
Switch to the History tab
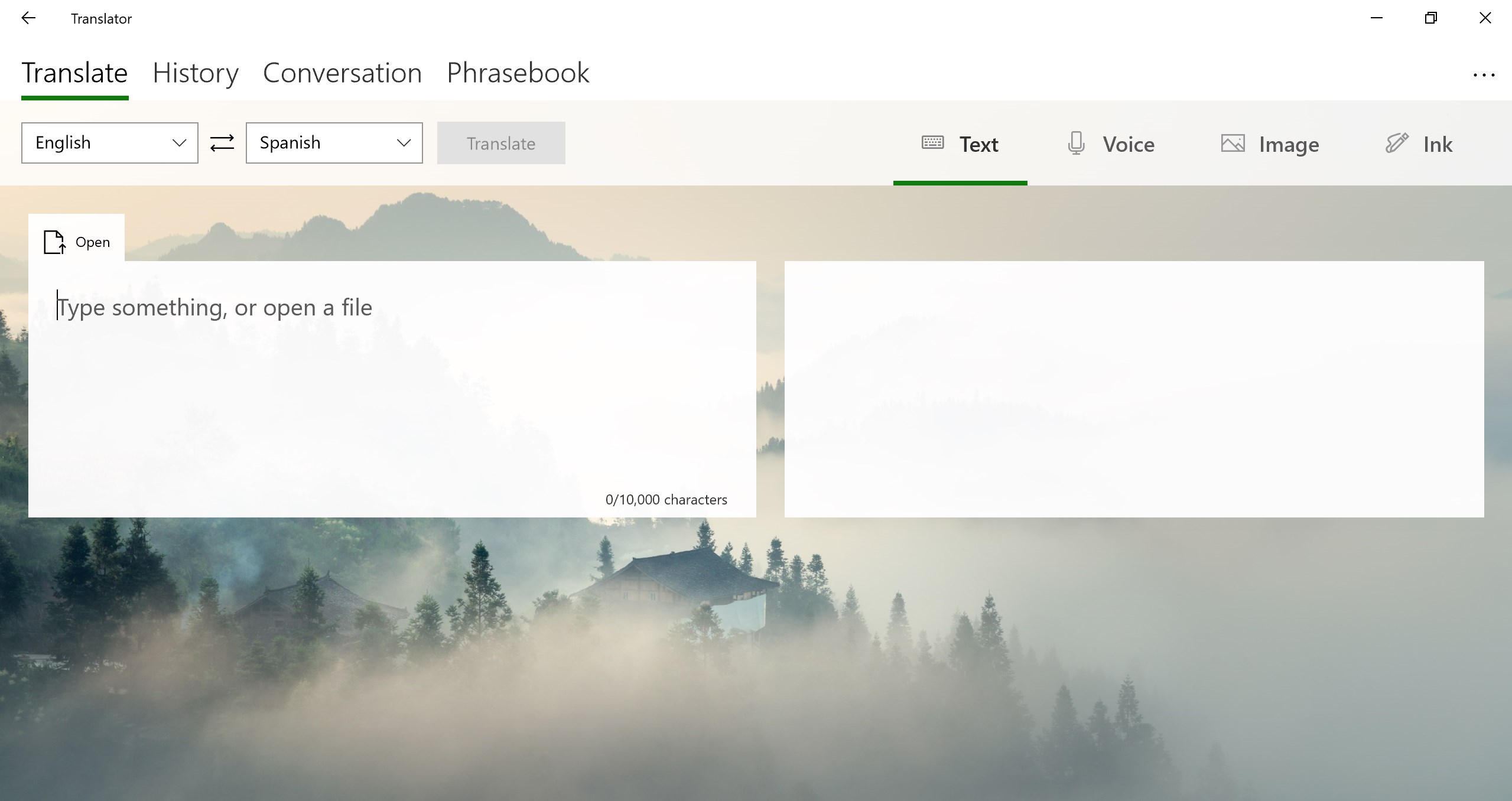196,73
